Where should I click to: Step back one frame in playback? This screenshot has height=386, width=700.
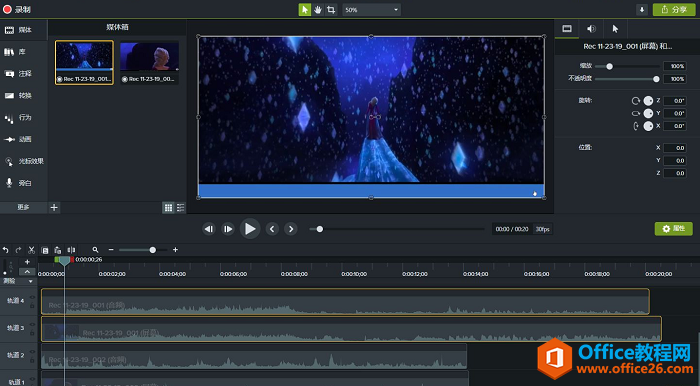point(208,229)
